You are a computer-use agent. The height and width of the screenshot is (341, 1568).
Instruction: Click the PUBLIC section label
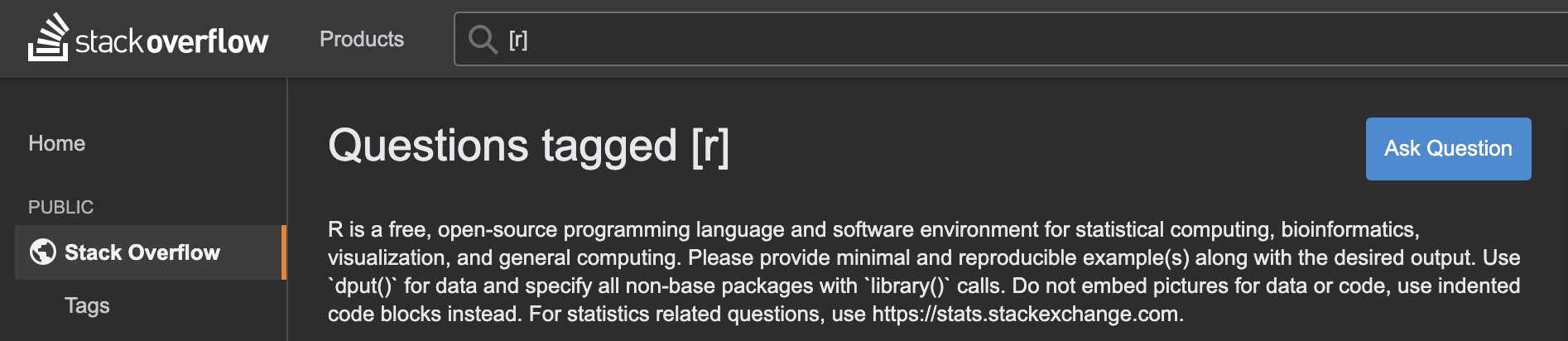coord(61,207)
